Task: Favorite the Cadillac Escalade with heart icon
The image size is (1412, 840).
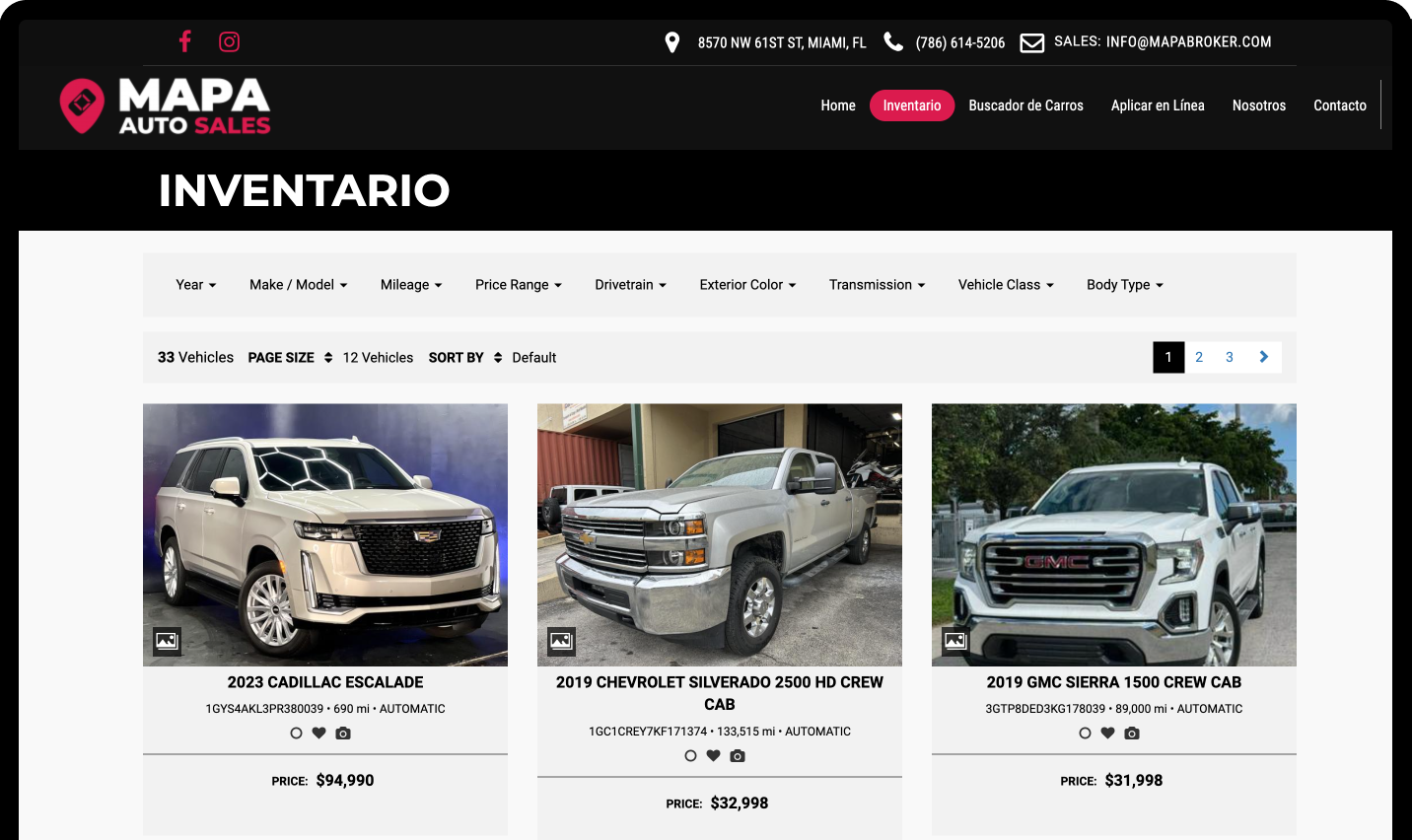Action: pos(318,733)
